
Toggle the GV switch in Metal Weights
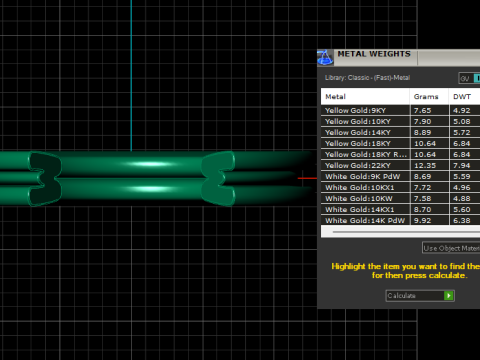pyautogui.click(x=469, y=78)
